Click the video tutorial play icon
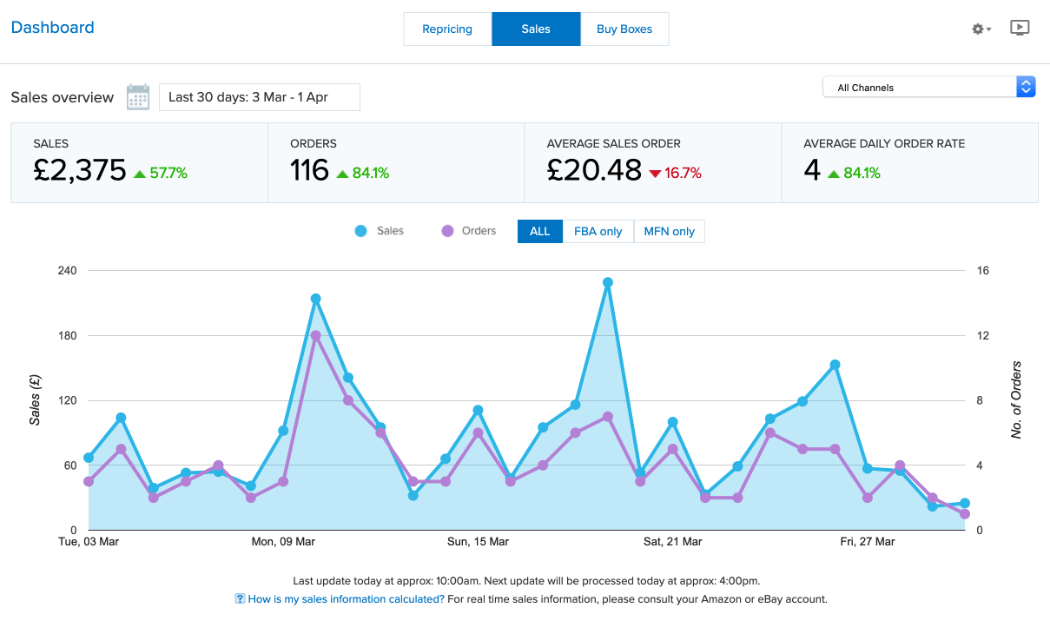 pos(1019,28)
